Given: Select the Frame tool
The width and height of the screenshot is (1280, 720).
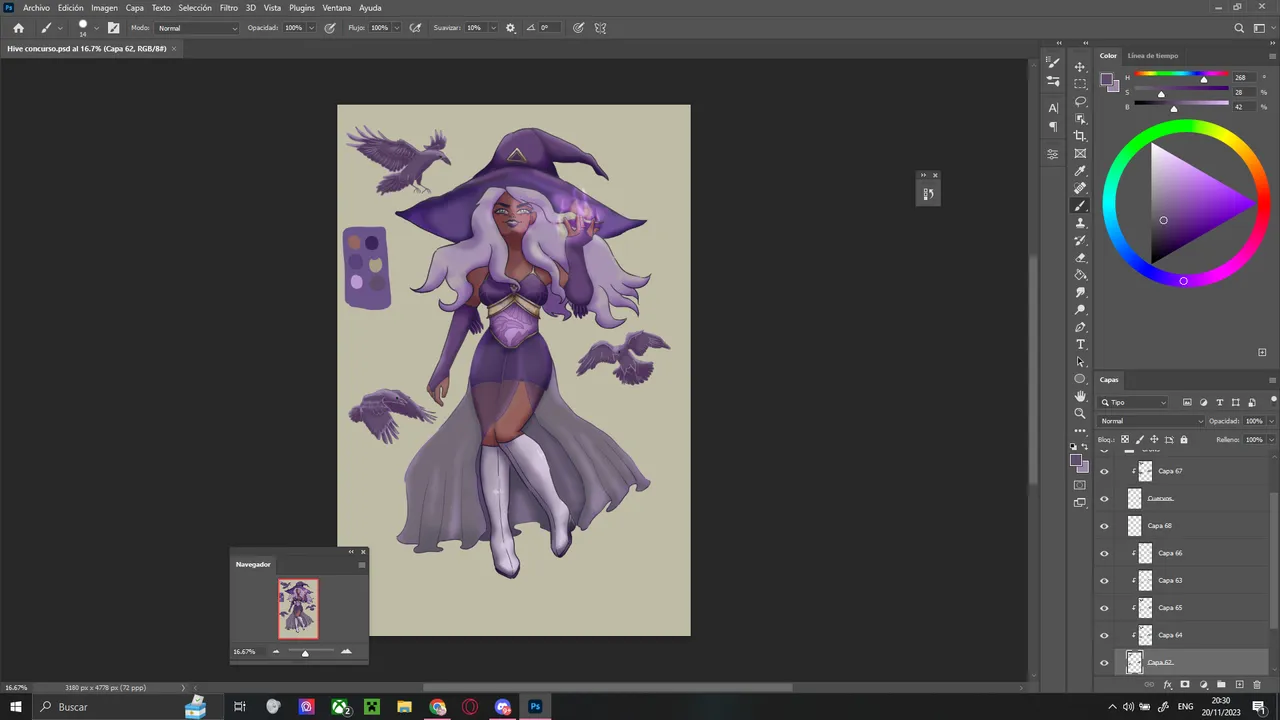Looking at the screenshot, I should click(x=1080, y=153).
